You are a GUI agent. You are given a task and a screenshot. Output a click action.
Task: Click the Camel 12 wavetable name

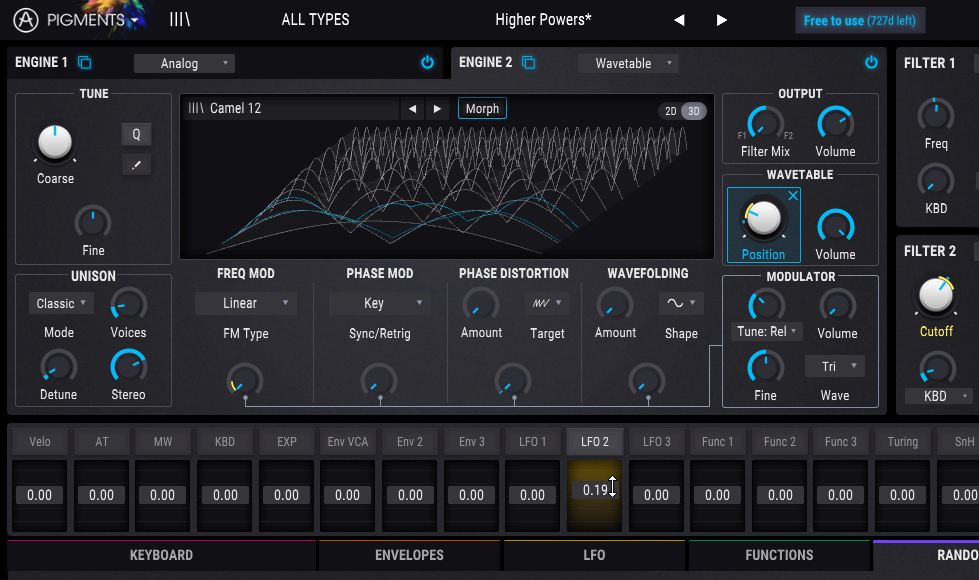pyautogui.click(x=235, y=108)
